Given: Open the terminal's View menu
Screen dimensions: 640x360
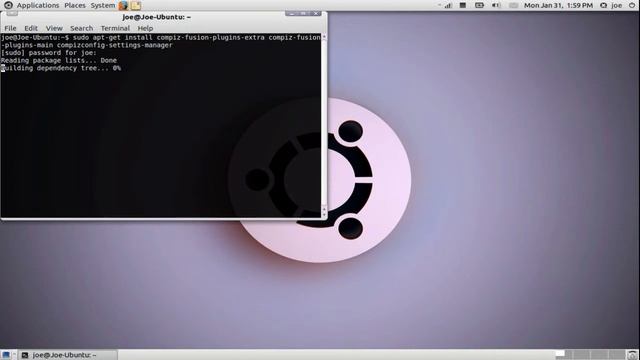Looking at the screenshot, I should pos(54,28).
